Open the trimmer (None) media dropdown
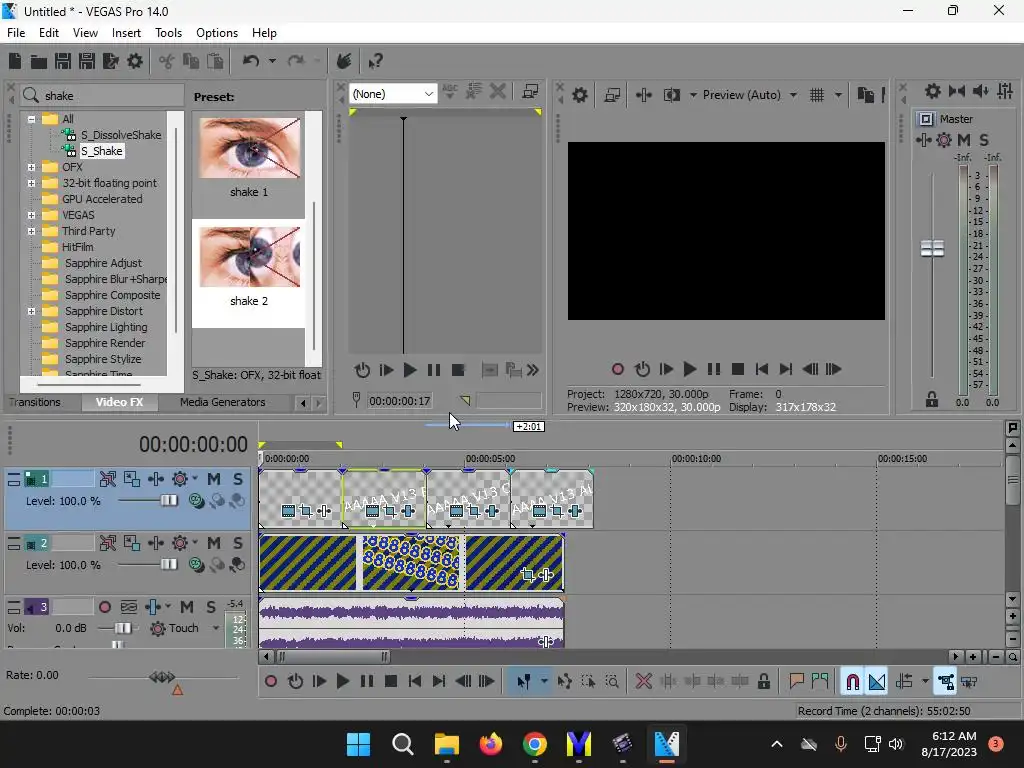 tap(393, 94)
